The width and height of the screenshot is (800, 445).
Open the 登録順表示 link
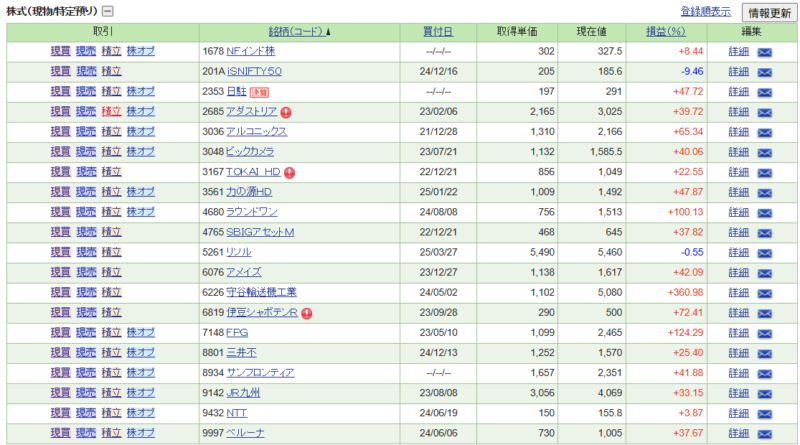pos(706,11)
